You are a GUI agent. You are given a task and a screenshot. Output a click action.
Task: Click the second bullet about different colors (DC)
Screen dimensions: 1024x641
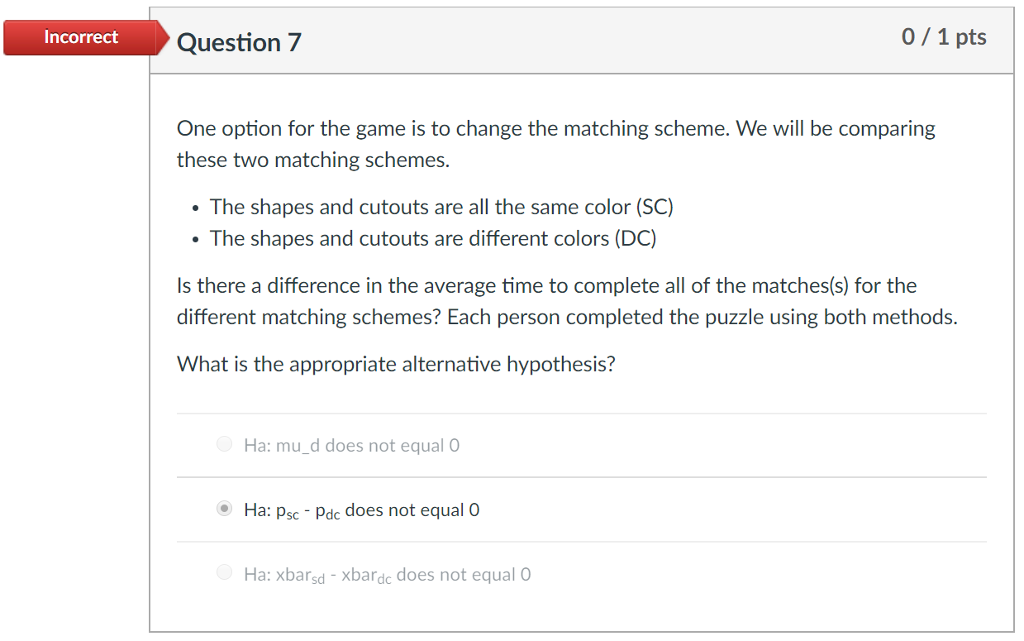click(433, 238)
